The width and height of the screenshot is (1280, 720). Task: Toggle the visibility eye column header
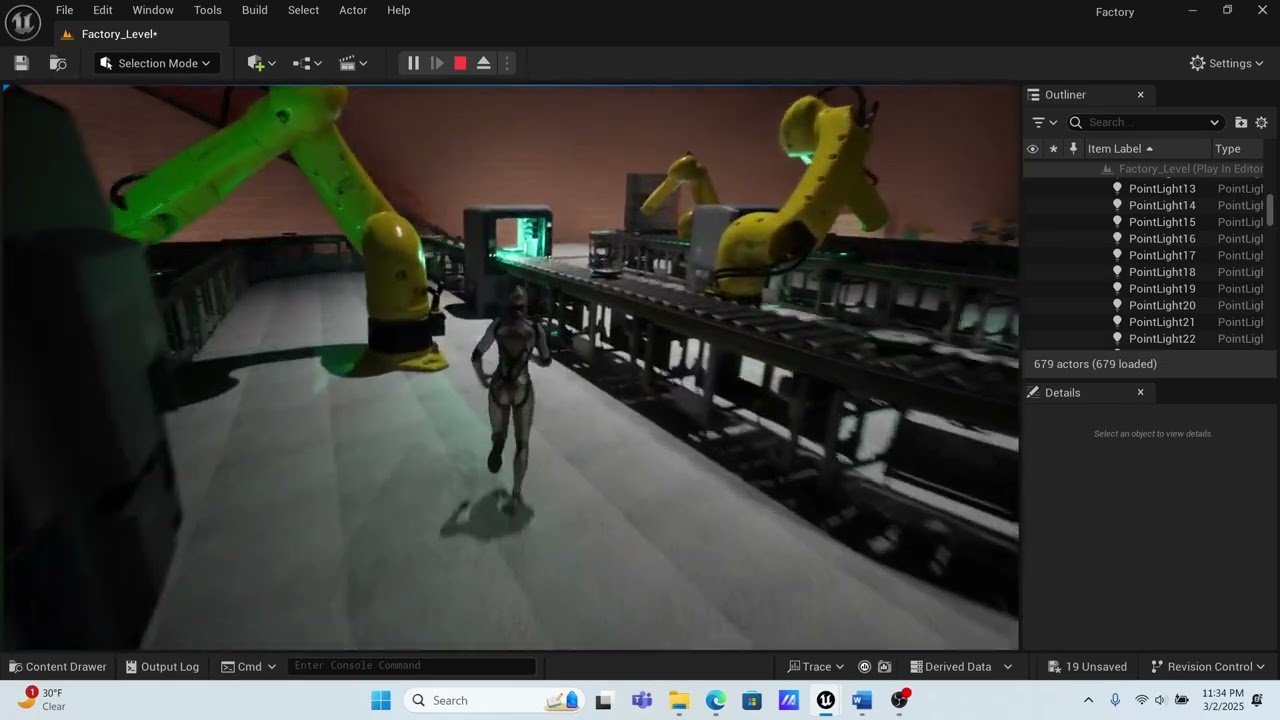(x=1033, y=149)
